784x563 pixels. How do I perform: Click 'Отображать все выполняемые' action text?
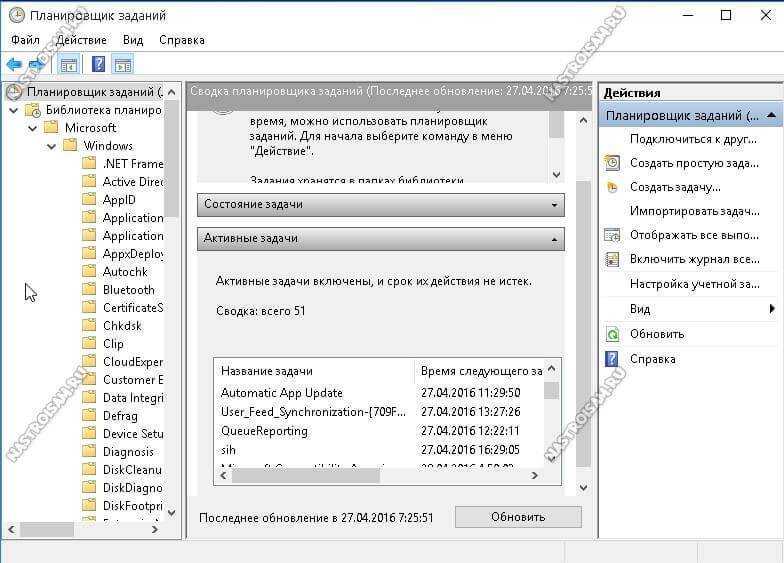click(x=694, y=235)
